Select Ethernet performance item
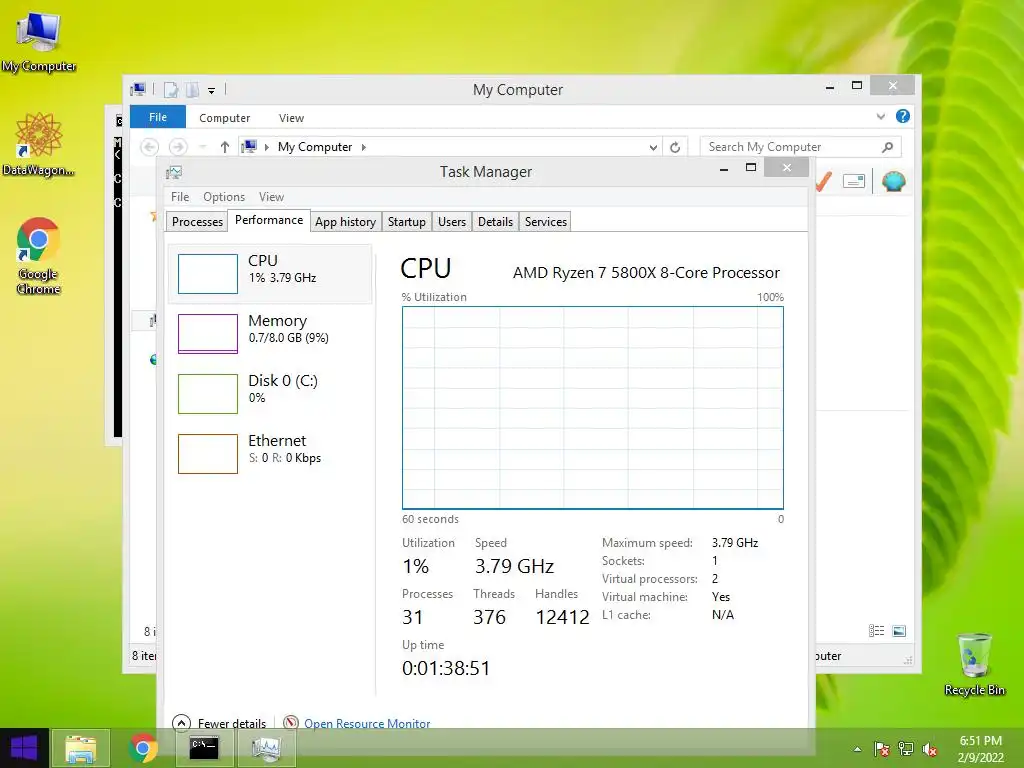1024x768 pixels. pos(270,454)
